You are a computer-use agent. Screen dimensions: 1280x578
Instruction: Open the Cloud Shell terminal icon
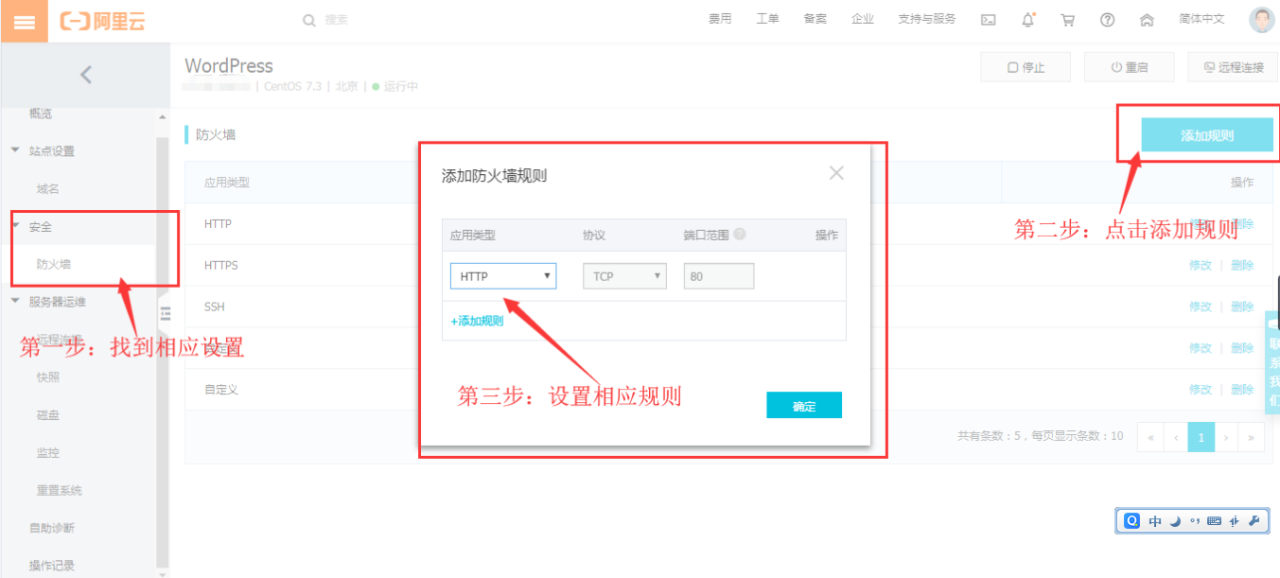coord(988,20)
